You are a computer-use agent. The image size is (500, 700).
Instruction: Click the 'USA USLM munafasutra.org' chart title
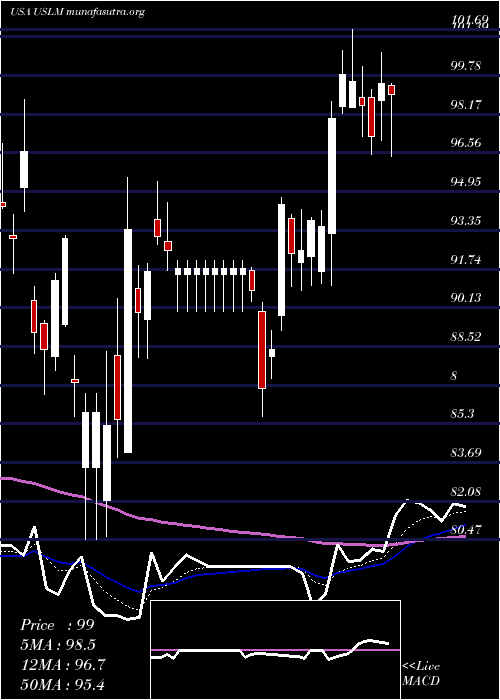(77, 12)
